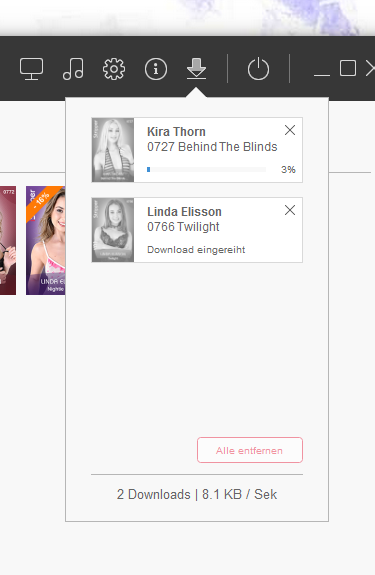Click the power shutdown icon
The height and width of the screenshot is (575, 375).
click(x=258, y=69)
